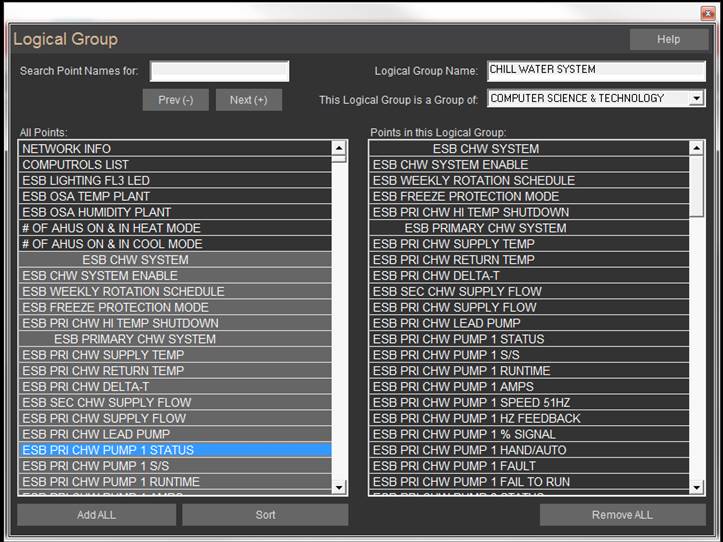This screenshot has width=723, height=542.
Task: Click the Sort button
Action: [x=265, y=515]
